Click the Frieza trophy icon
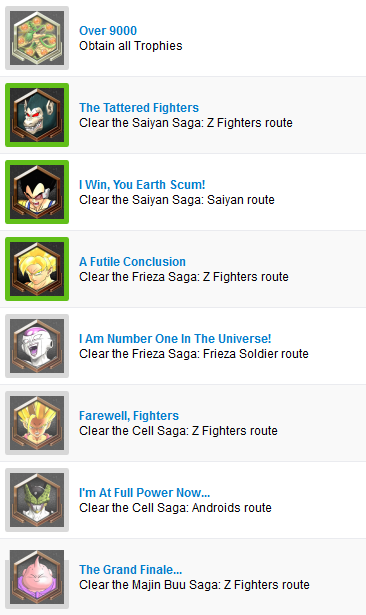366x615 pixels. (x=37, y=346)
